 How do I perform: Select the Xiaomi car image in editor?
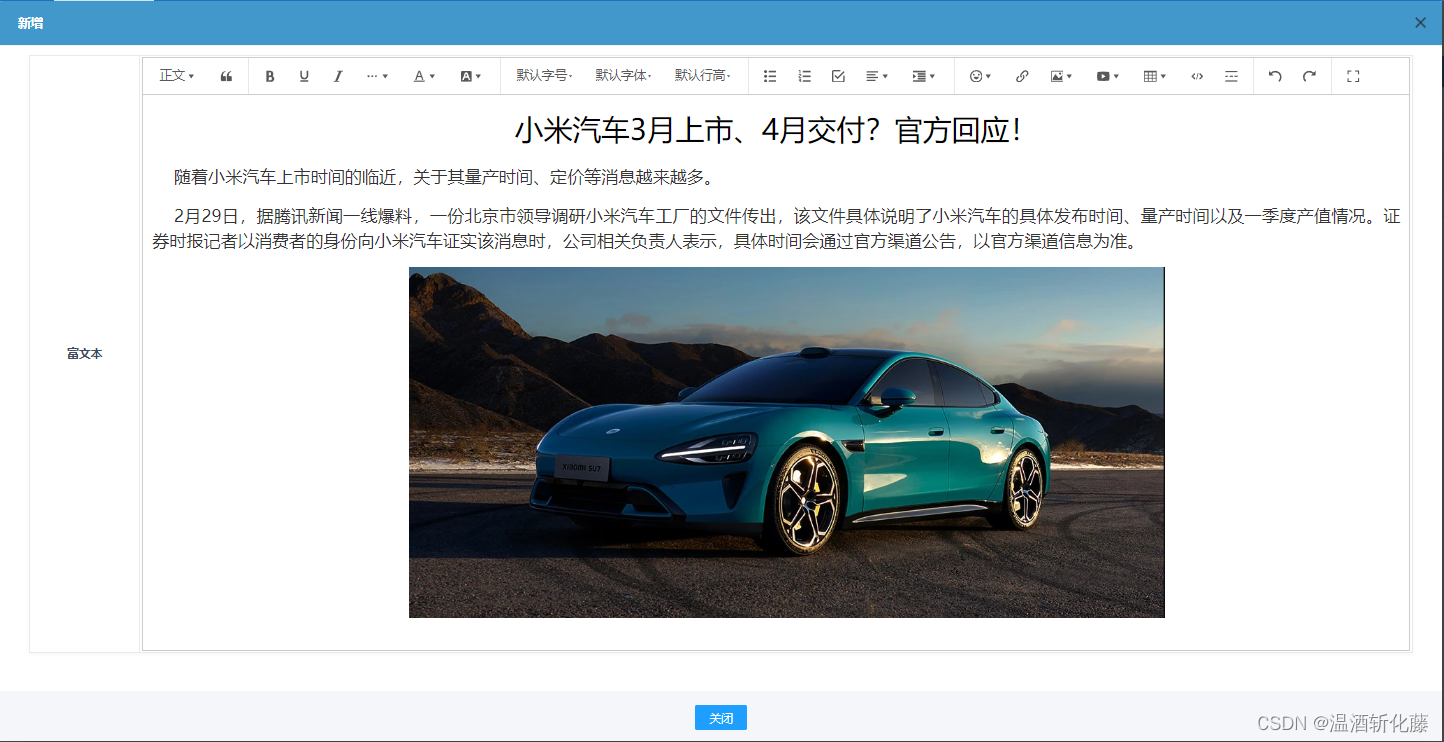coord(787,442)
